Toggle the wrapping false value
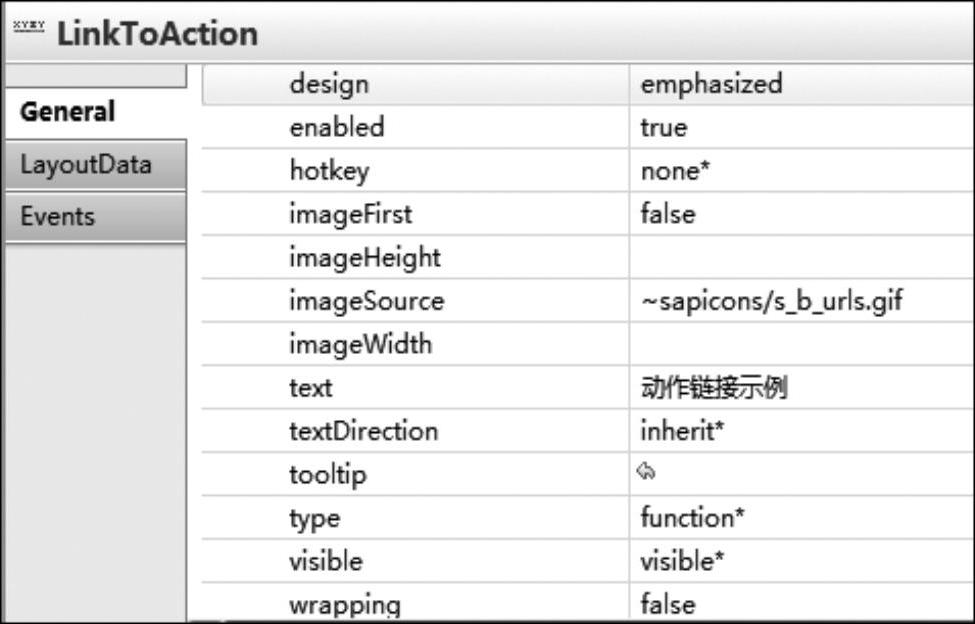The width and height of the screenshot is (975, 624). pyautogui.click(x=802, y=603)
